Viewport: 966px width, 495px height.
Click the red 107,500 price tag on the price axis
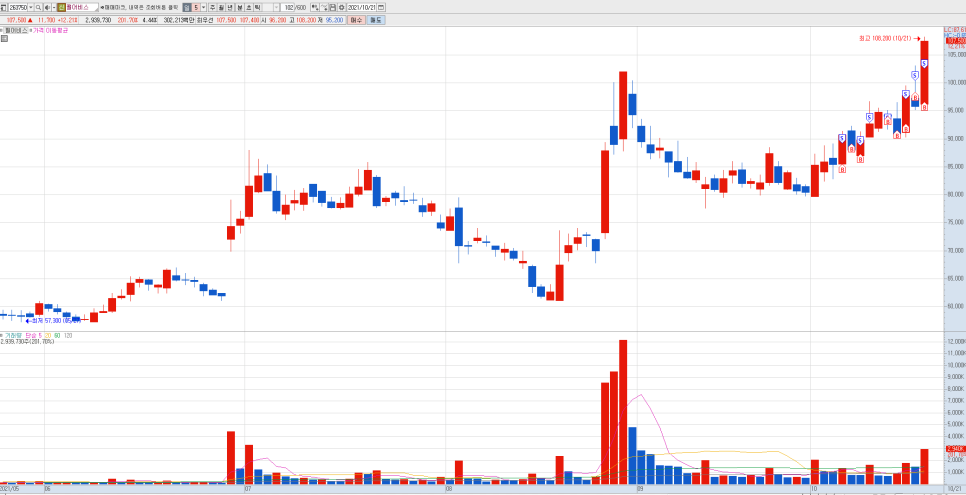tap(956, 41)
